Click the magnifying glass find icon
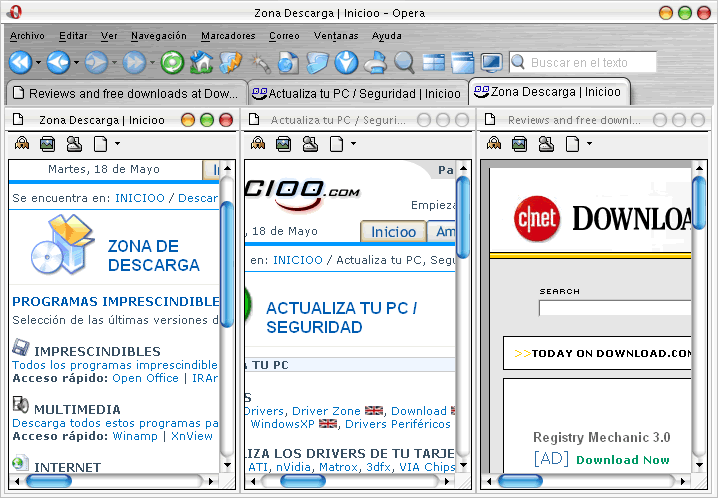The height and width of the screenshot is (498, 718). tap(404, 62)
